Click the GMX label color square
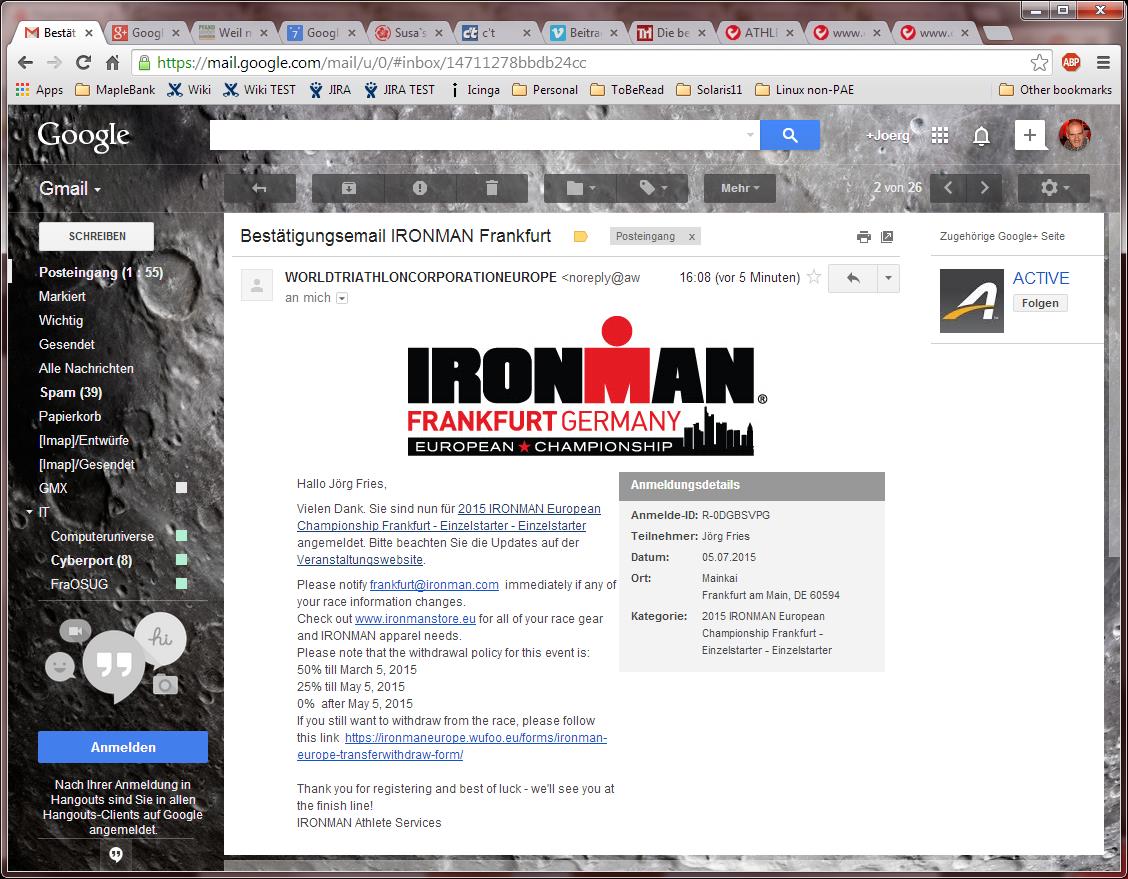1128x879 pixels. (x=181, y=488)
